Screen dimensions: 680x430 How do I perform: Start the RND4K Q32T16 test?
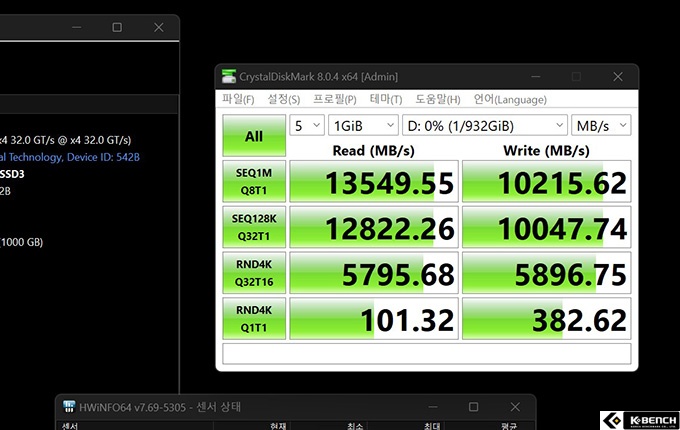254,273
